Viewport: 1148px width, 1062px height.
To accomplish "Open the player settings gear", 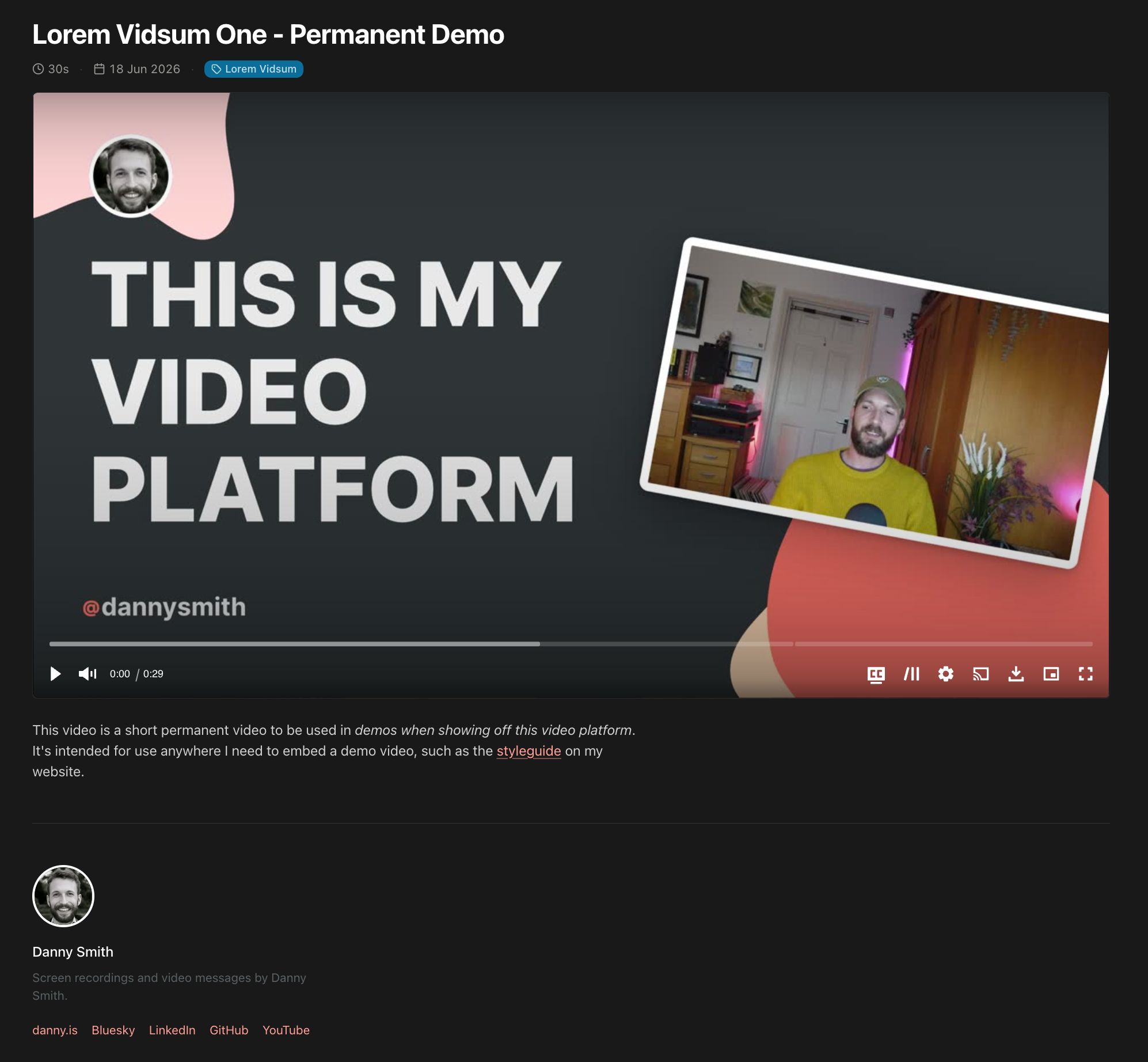I will click(946, 674).
